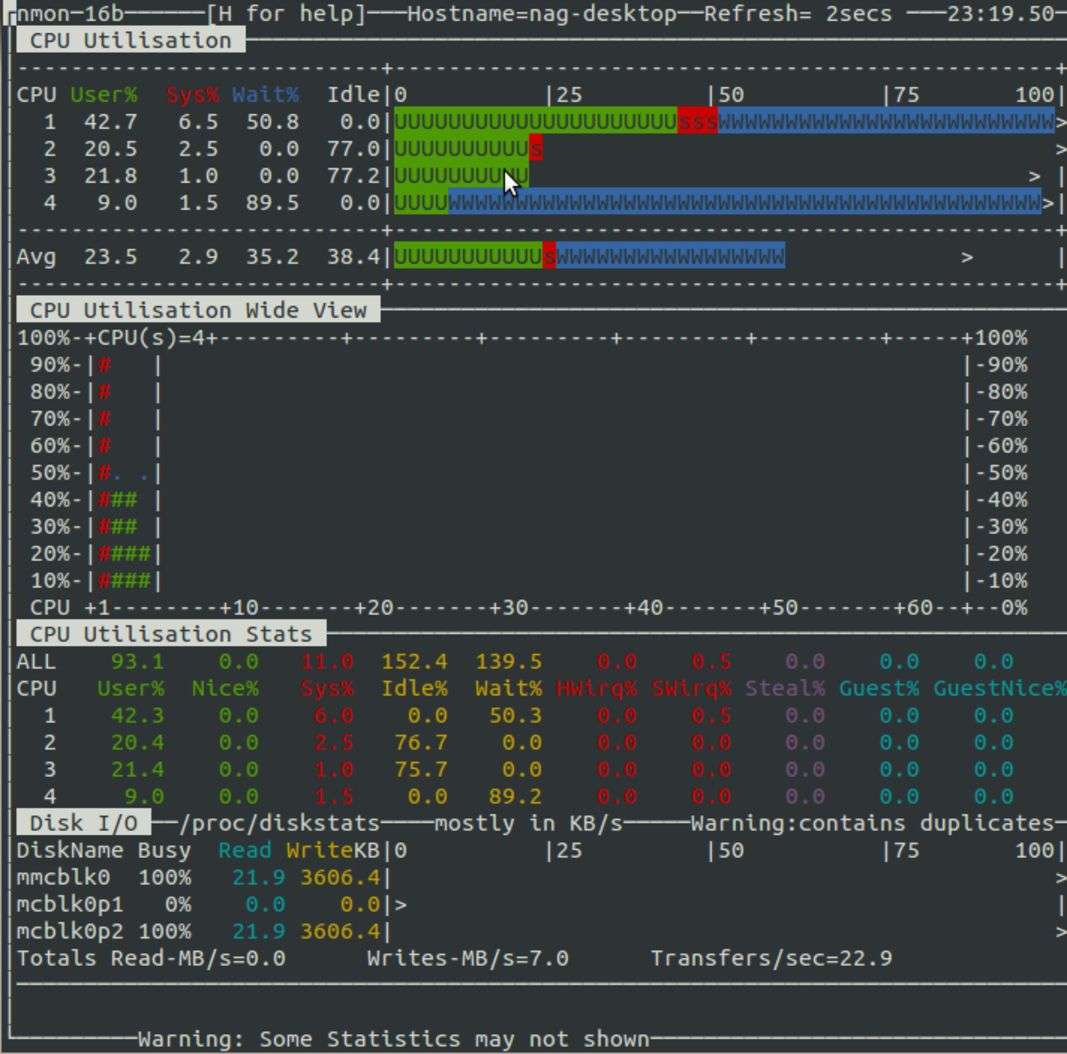Click the green User bar for CPU 2
This screenshot has width=1067, height=1054.
[x=461, y=149]
